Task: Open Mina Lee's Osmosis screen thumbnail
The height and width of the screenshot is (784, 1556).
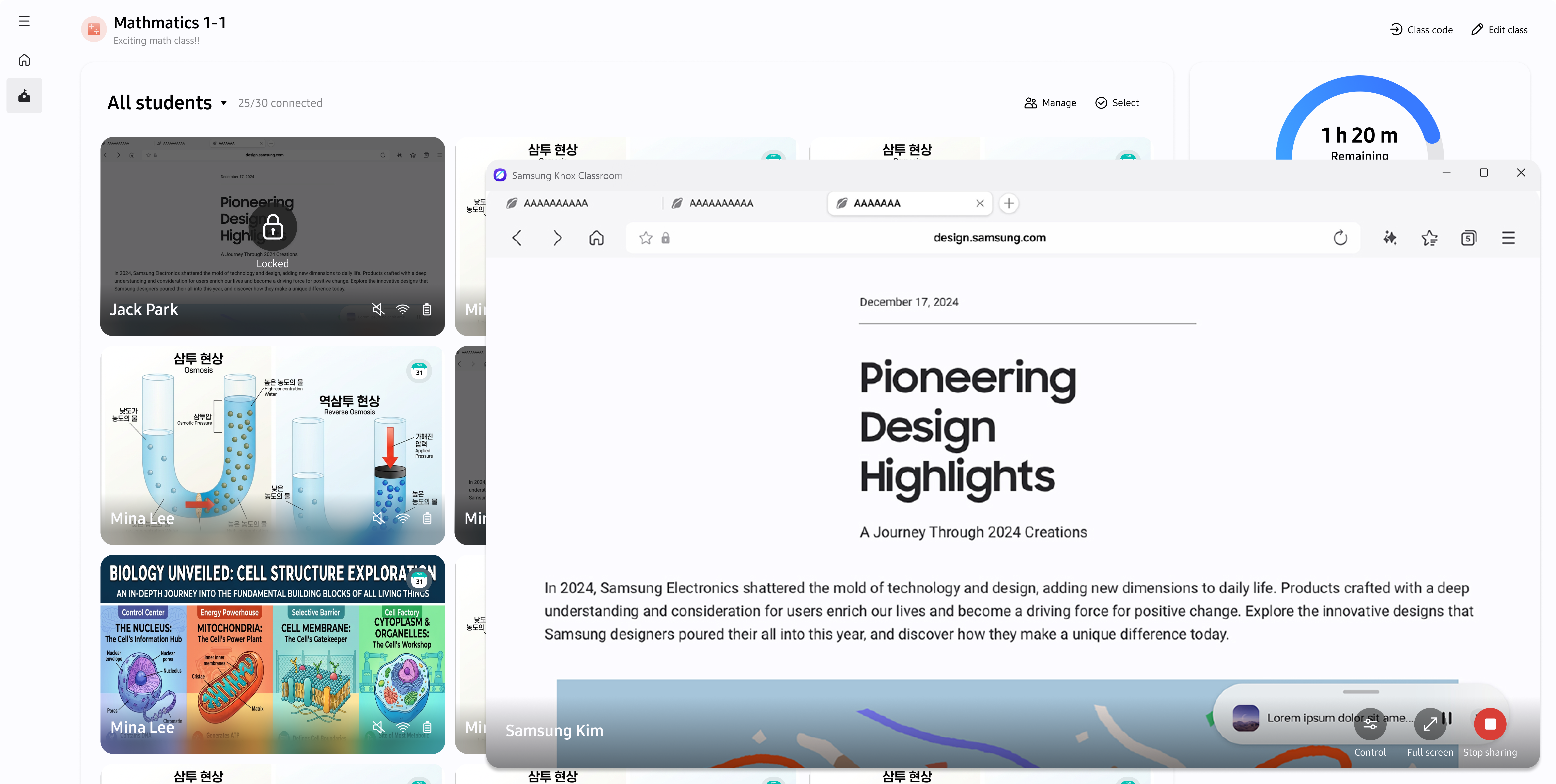Action: coord(273,445)
